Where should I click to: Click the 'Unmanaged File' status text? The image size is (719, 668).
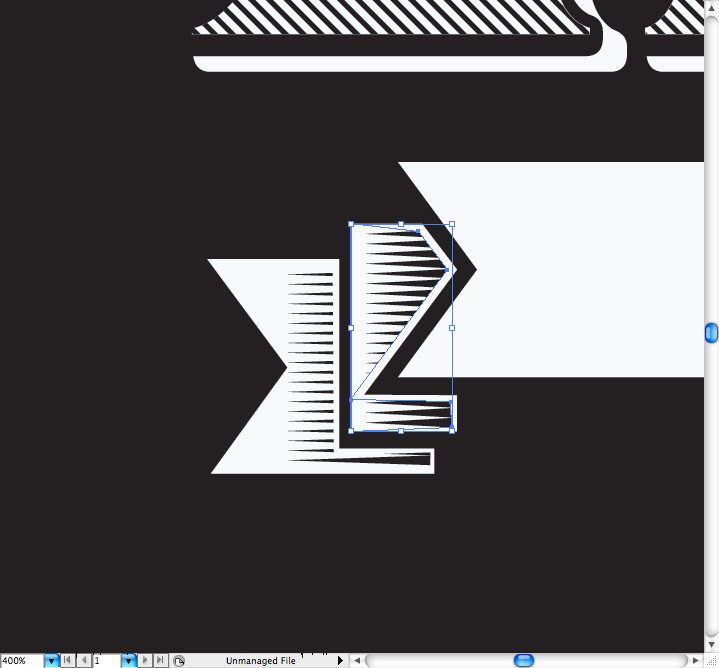[260, 661]
